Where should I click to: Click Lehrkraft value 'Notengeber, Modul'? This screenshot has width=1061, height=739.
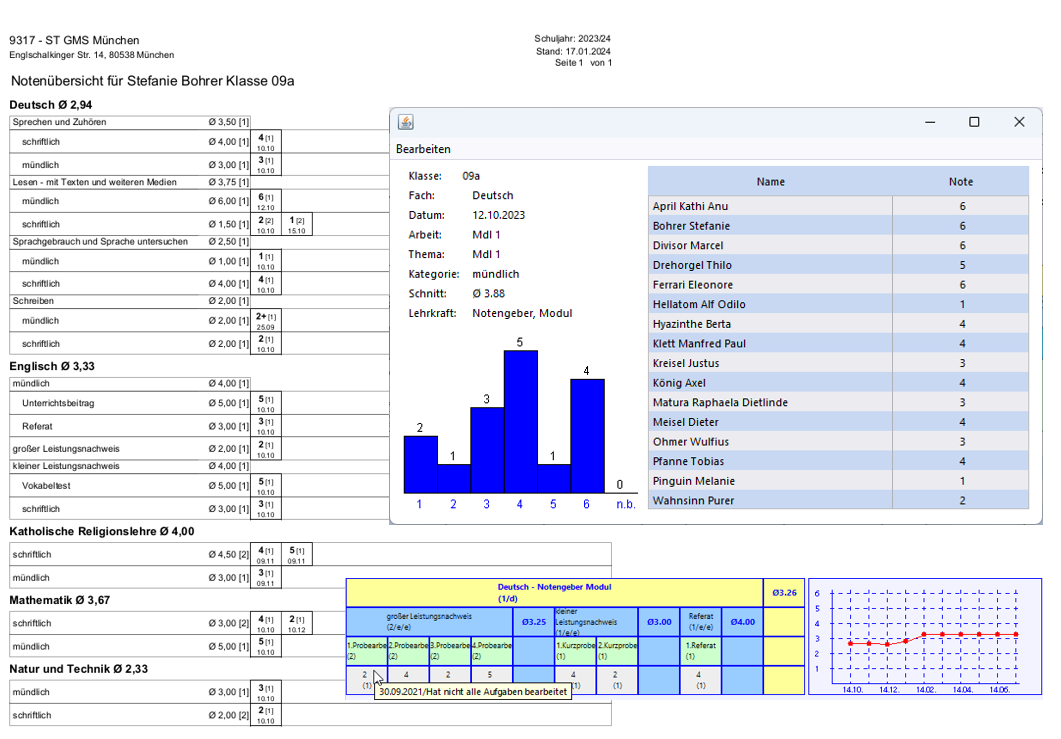[x=522, y=313]
